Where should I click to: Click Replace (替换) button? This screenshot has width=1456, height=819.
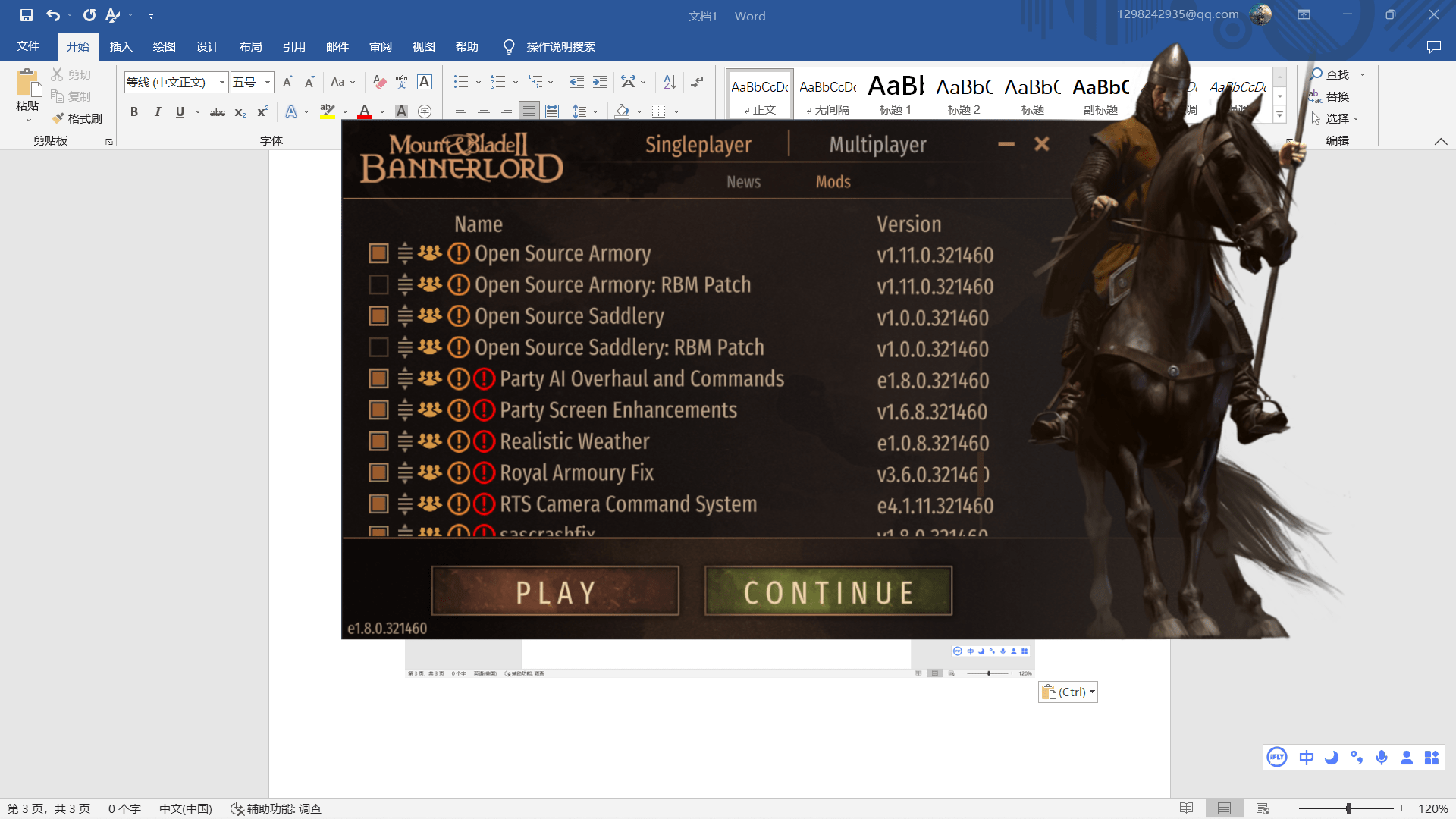1329,96
